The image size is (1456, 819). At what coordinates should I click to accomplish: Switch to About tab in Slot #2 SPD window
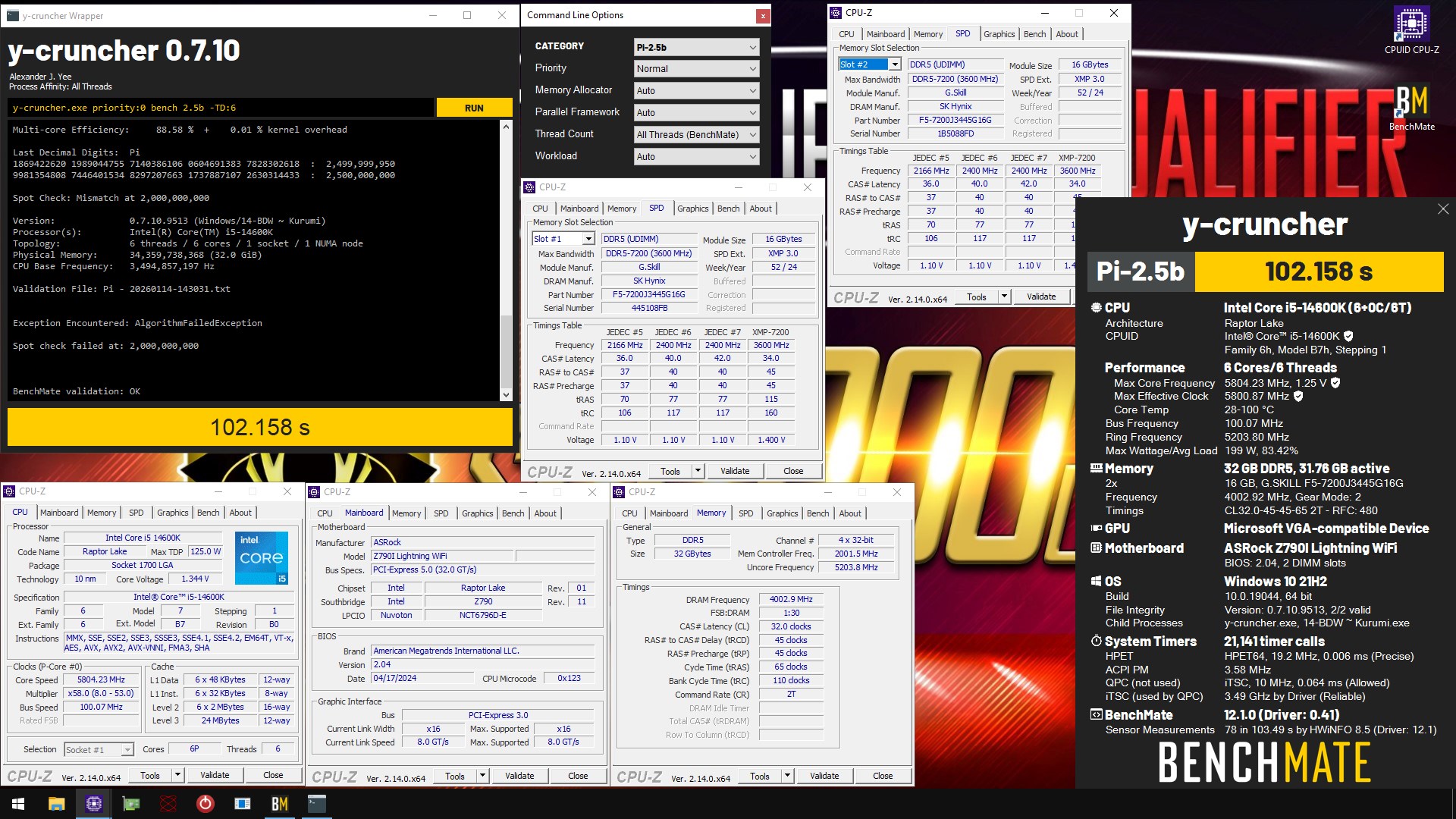click(1066, 34)
